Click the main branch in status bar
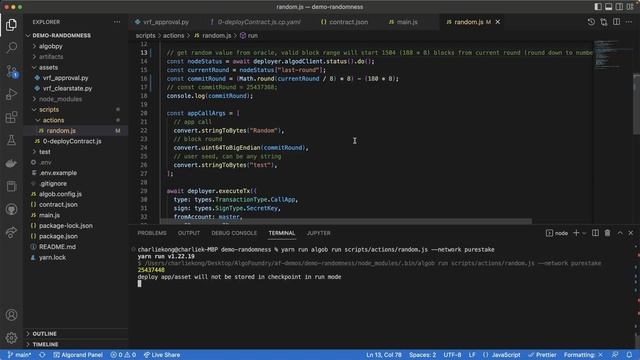Image resolution: width=640 pixels, height=360 pixels. click(19, 355)
